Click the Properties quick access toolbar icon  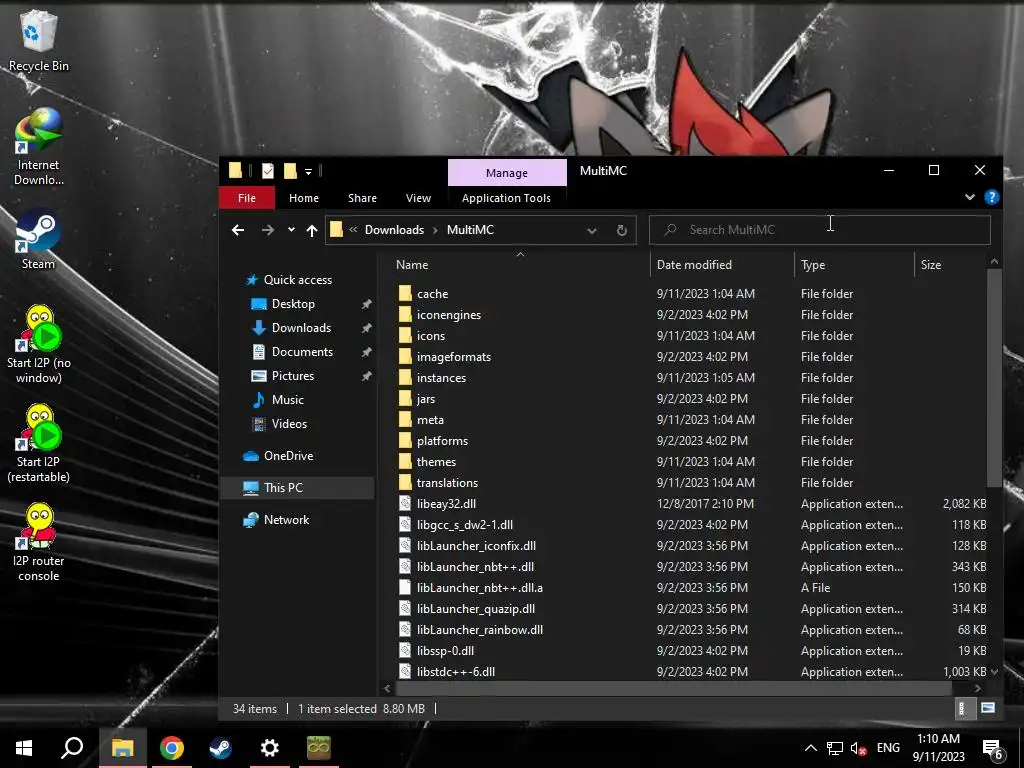coord(268,171)
